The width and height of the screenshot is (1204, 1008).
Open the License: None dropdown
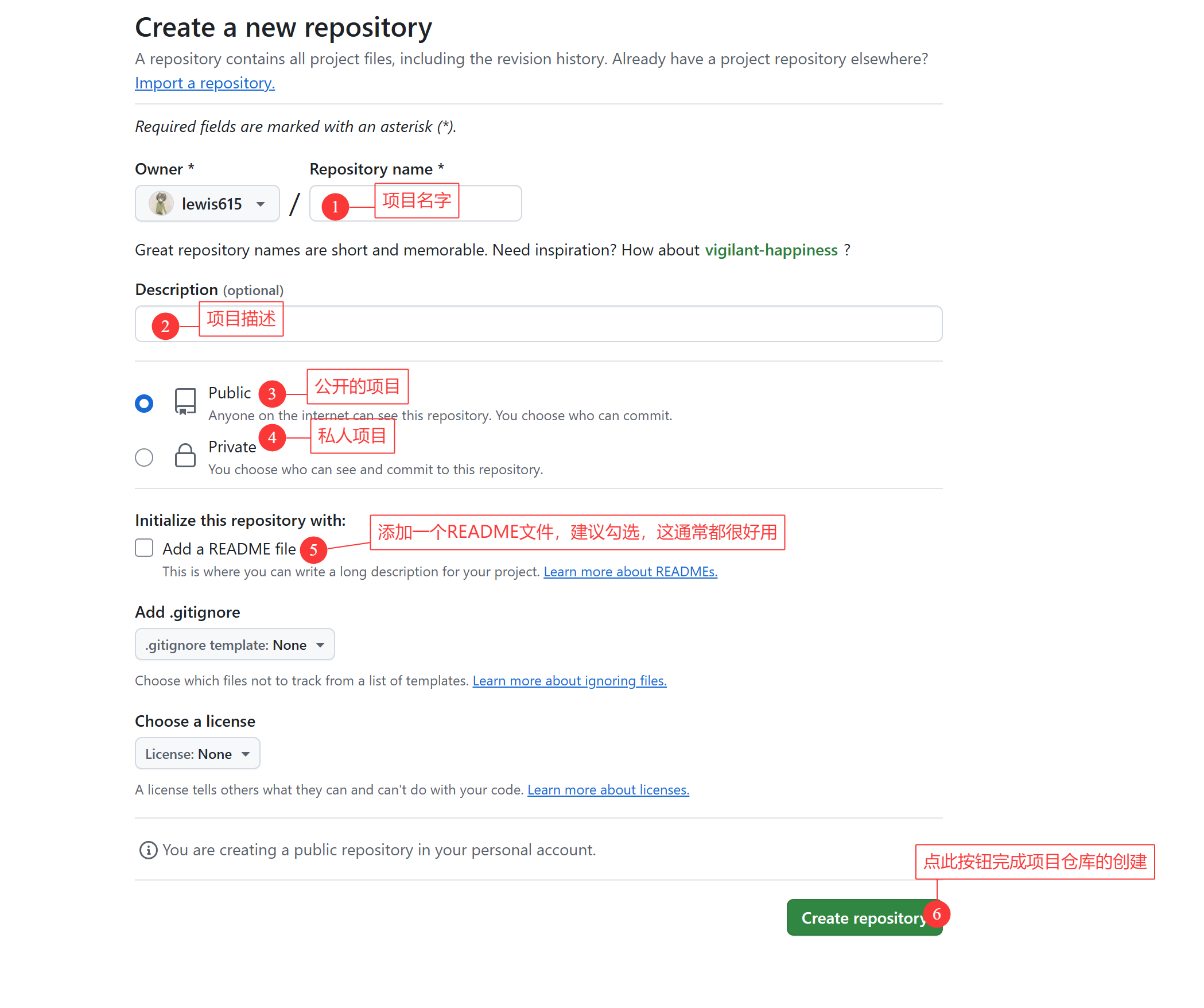point(197,754)
